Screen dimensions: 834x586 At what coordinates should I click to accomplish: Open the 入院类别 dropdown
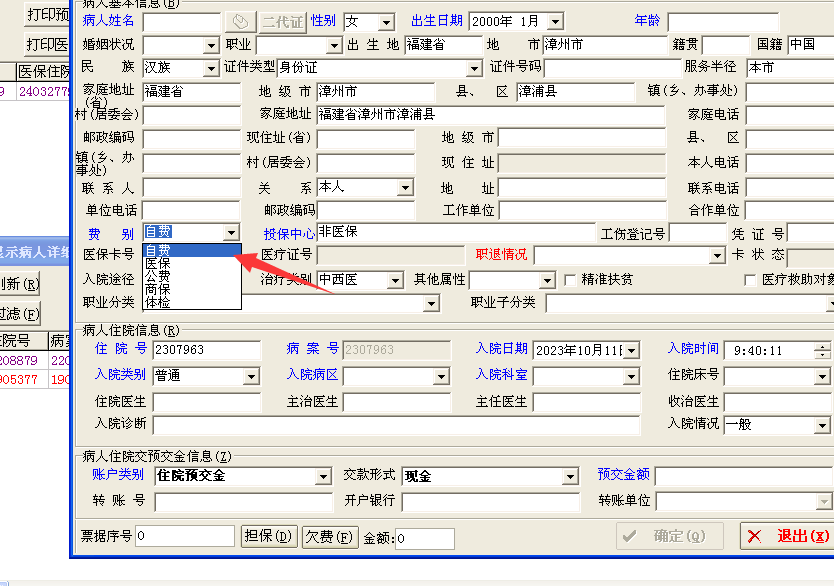[251, 377]
